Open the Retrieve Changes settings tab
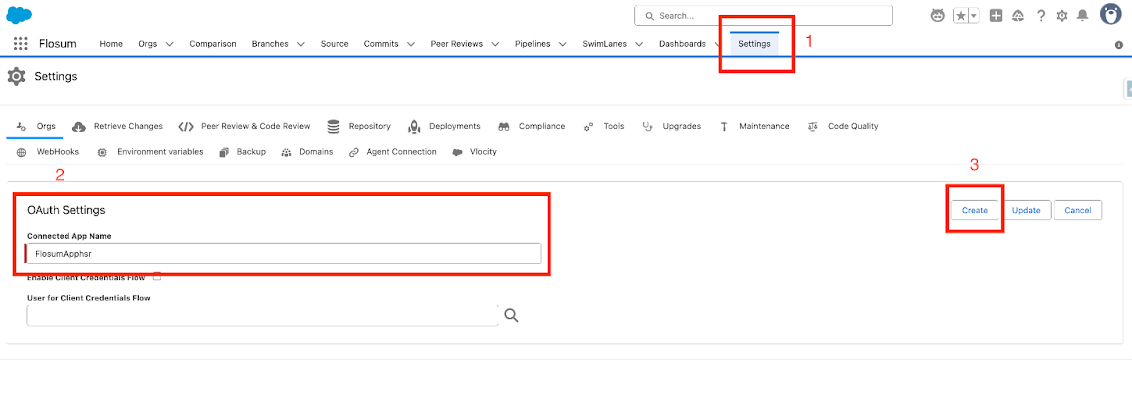This screenshot has width=1132, height=406. pos(118,126)
